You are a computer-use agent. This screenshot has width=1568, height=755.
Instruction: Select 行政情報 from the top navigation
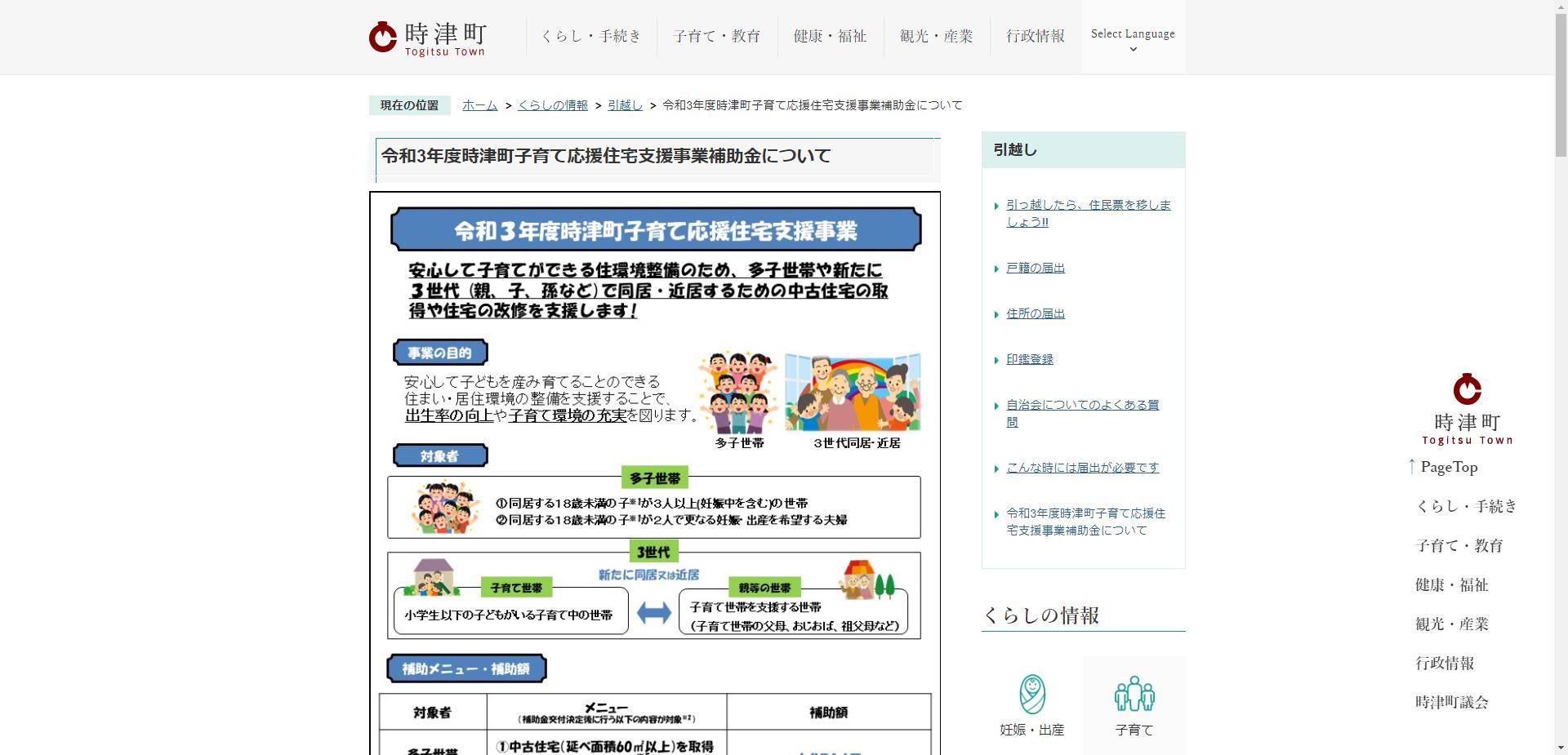[x=1035, y=36]
